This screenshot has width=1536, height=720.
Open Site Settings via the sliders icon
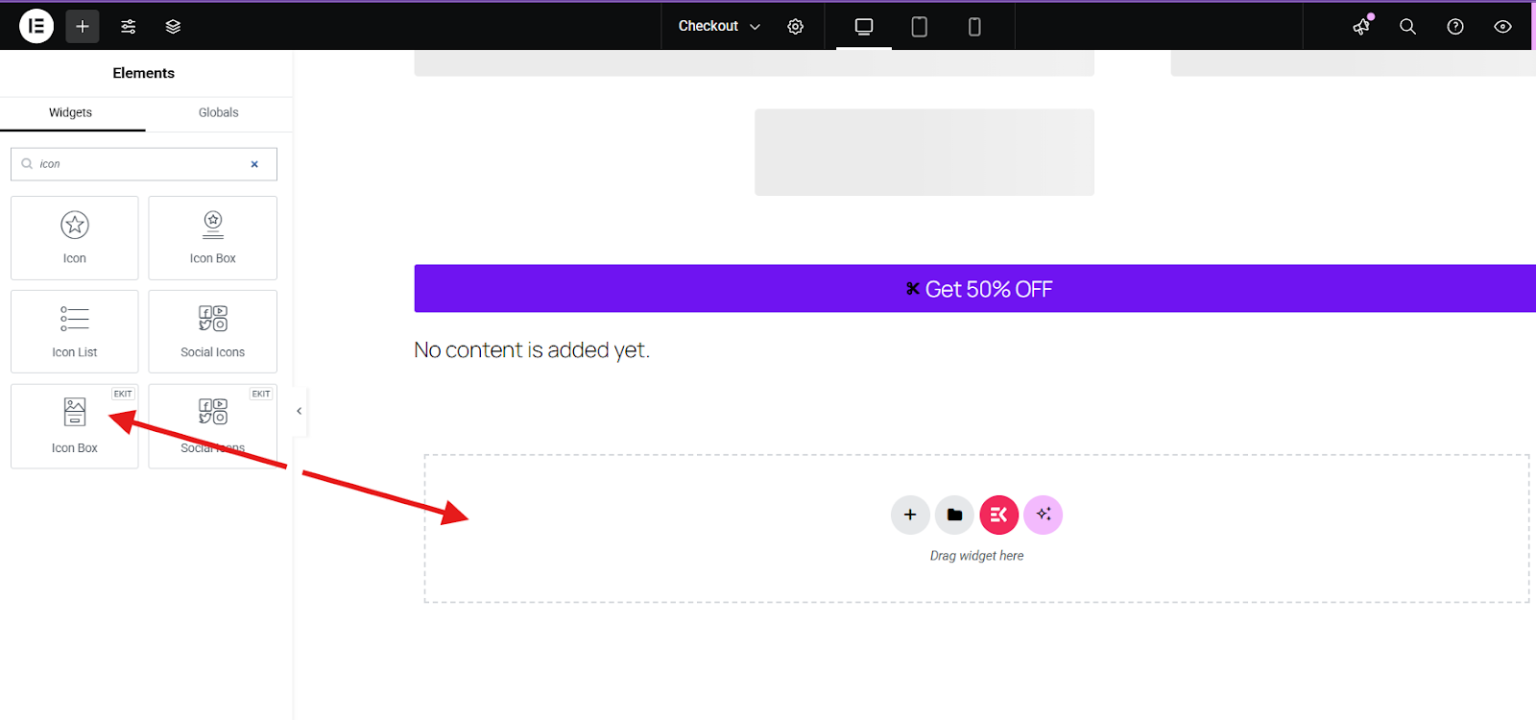point(127,26)
